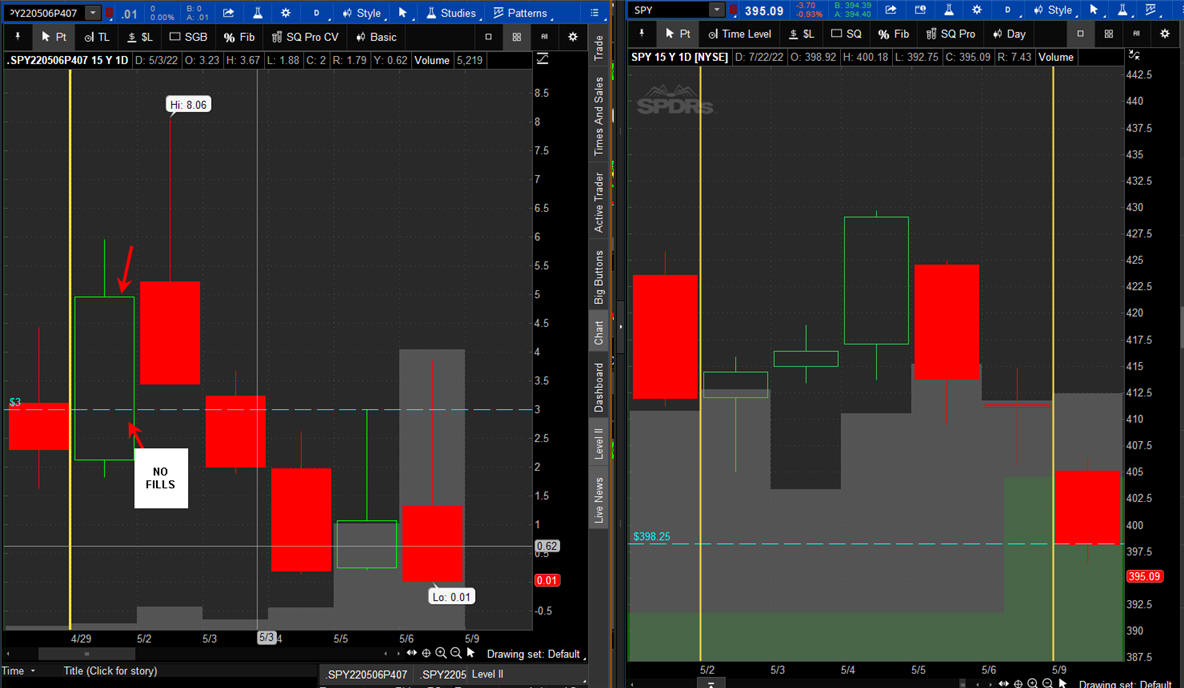Open the Big Buttons sidebar tab
This screenshot has width=1184, height=688.
click(x=599, y=277)
